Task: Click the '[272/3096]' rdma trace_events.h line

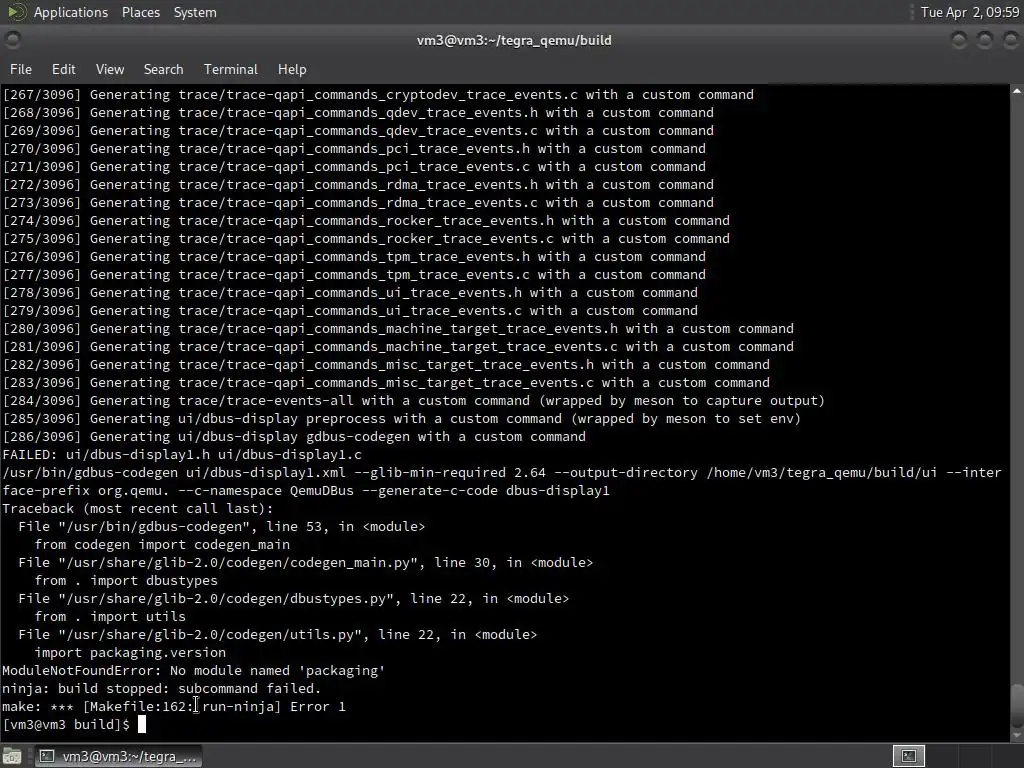Action: [x=358, y=185]
